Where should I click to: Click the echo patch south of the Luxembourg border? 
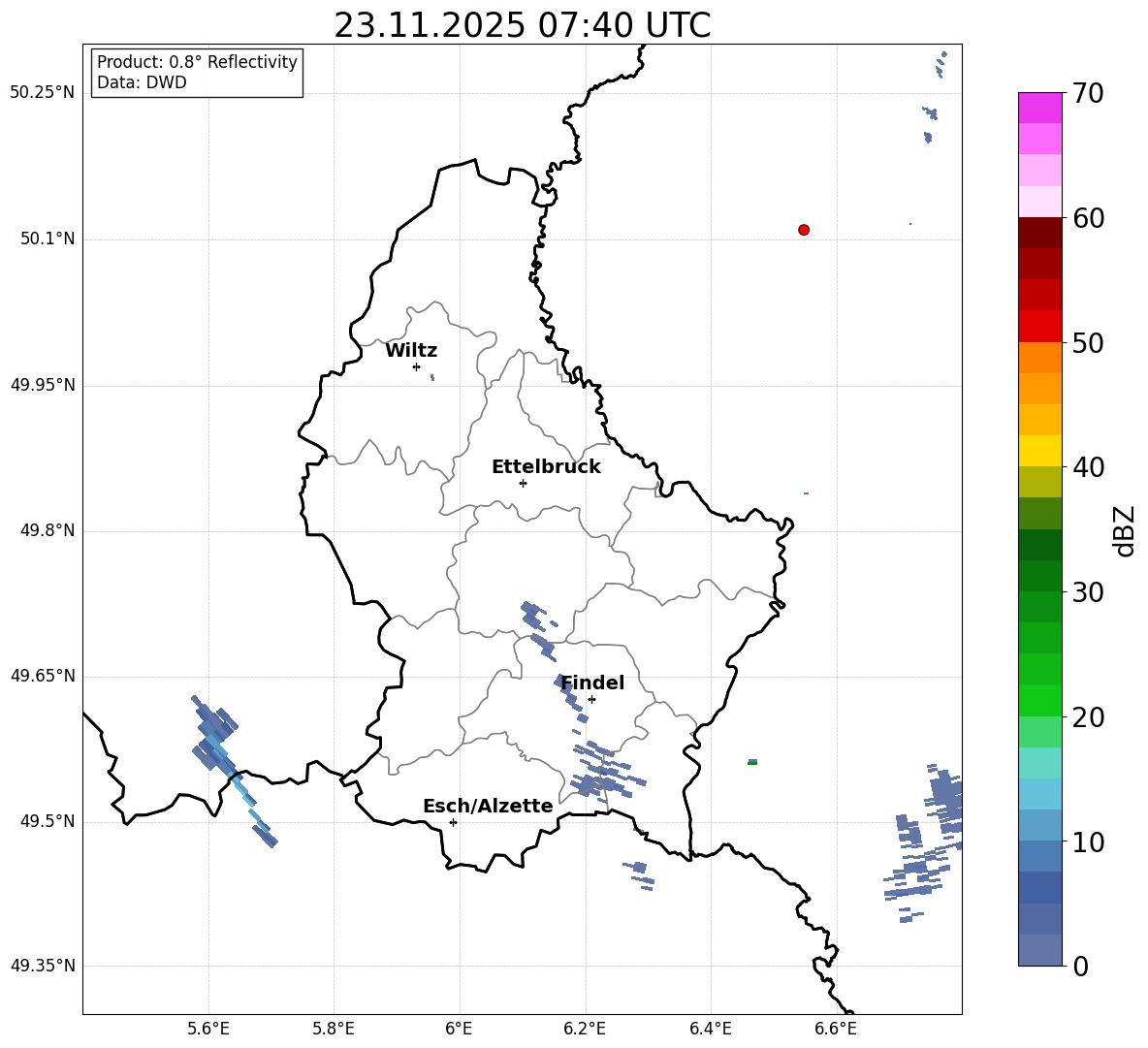coord(638,874)
